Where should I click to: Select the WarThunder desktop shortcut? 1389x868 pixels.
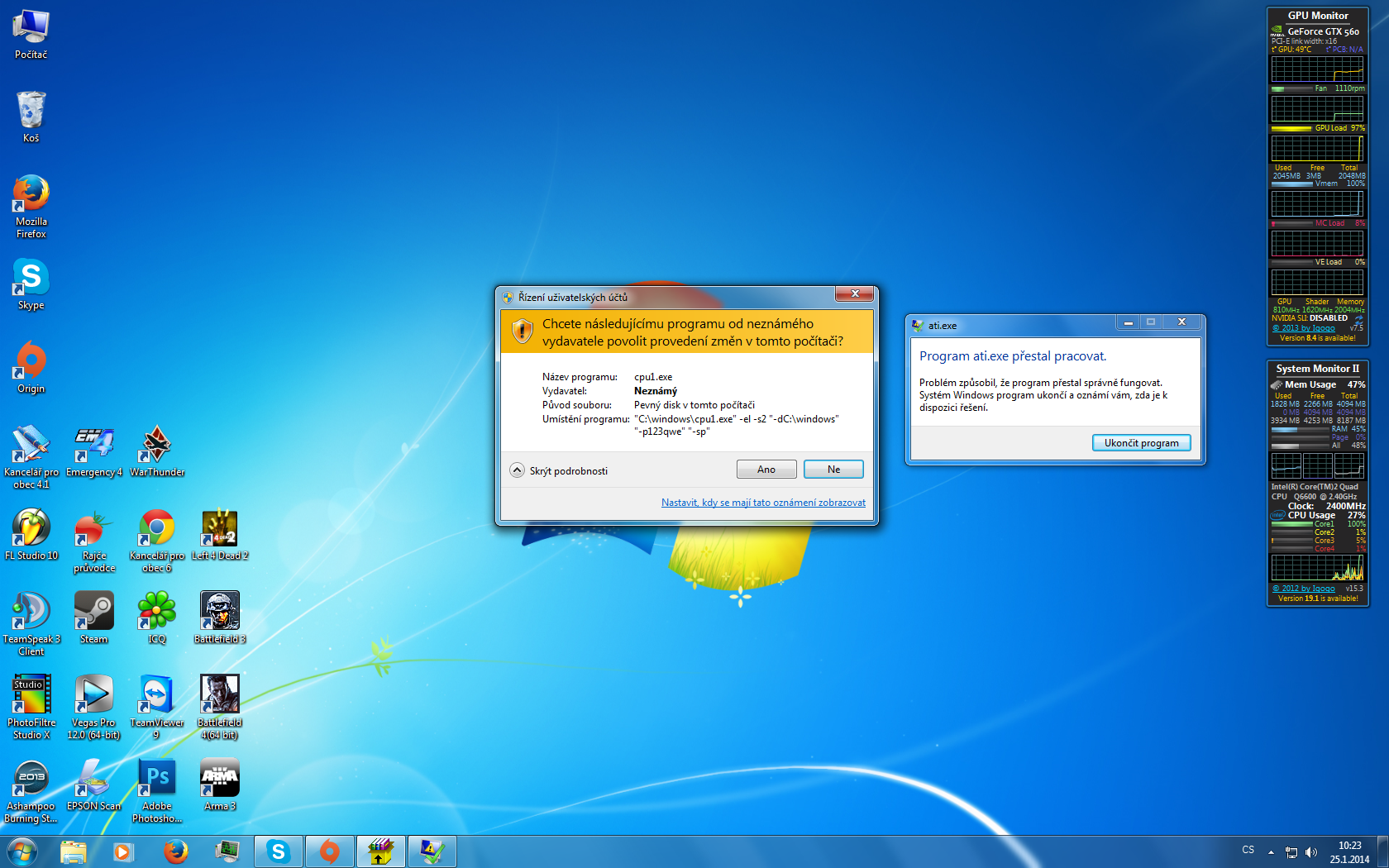tap(157, 451)
